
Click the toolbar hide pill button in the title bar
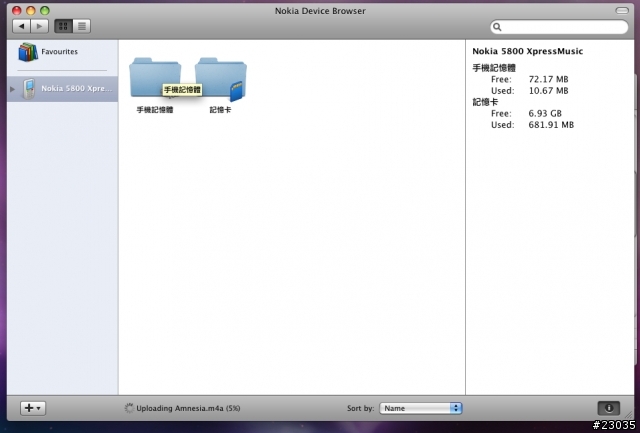(622, 11)
